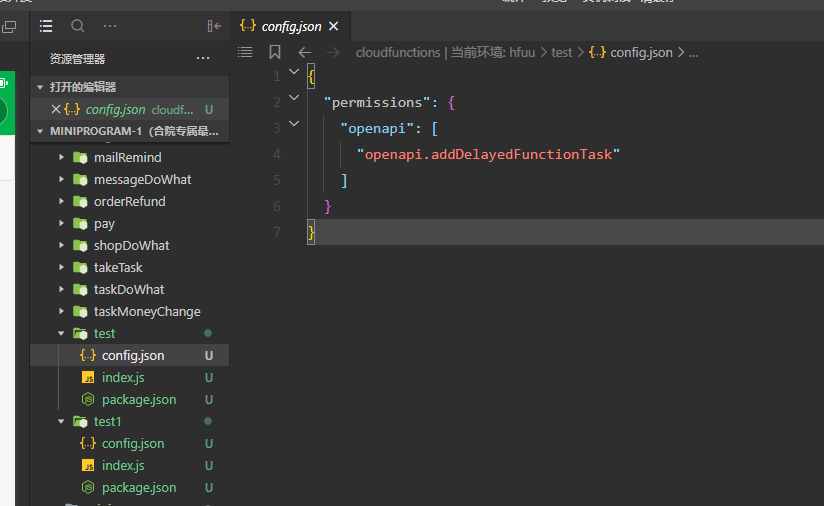Open the explorer list view icon
Viewport: 824px width, 506px height.
[46, 26]
